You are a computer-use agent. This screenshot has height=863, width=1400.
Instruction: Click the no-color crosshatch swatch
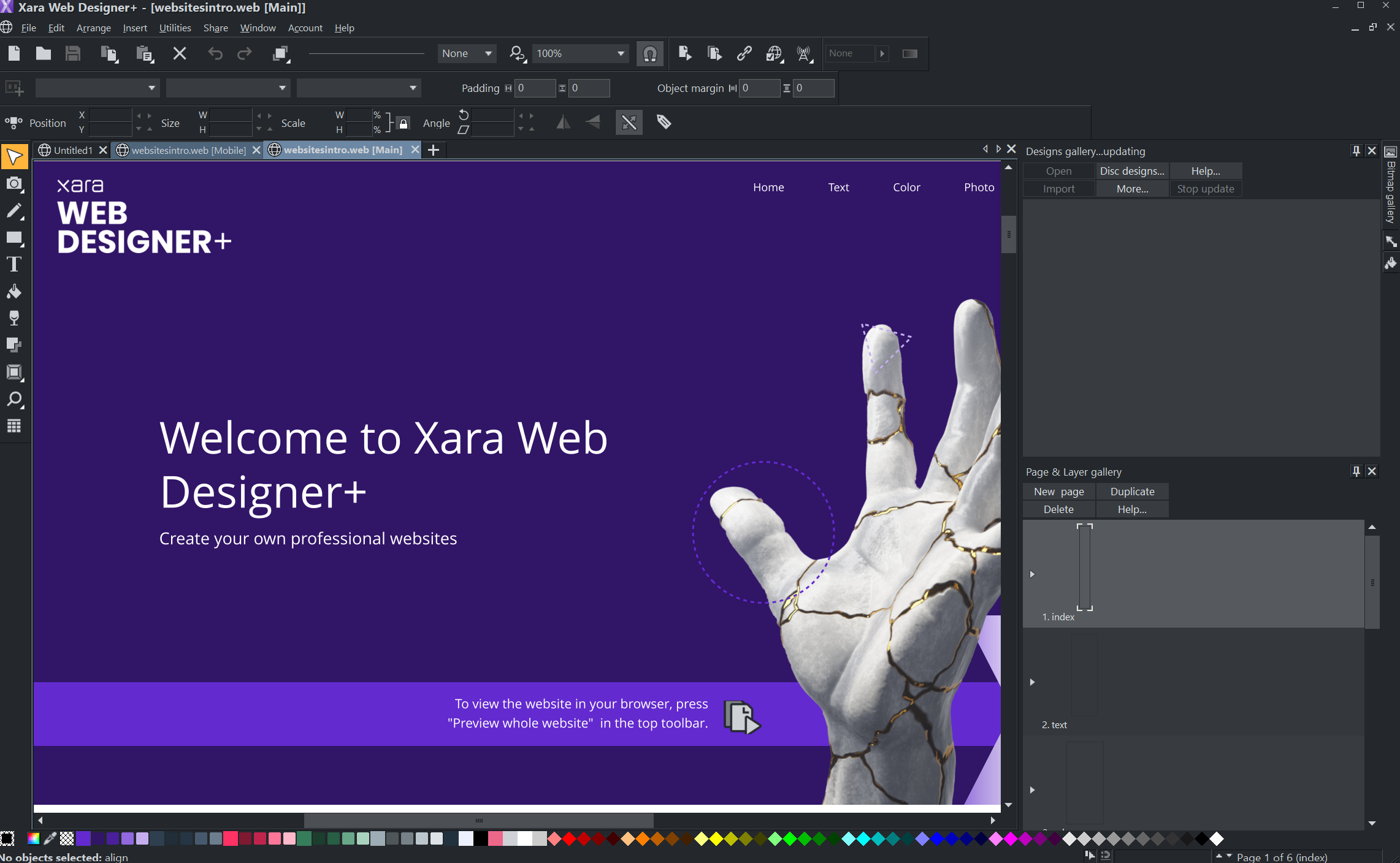coord(67,838)
